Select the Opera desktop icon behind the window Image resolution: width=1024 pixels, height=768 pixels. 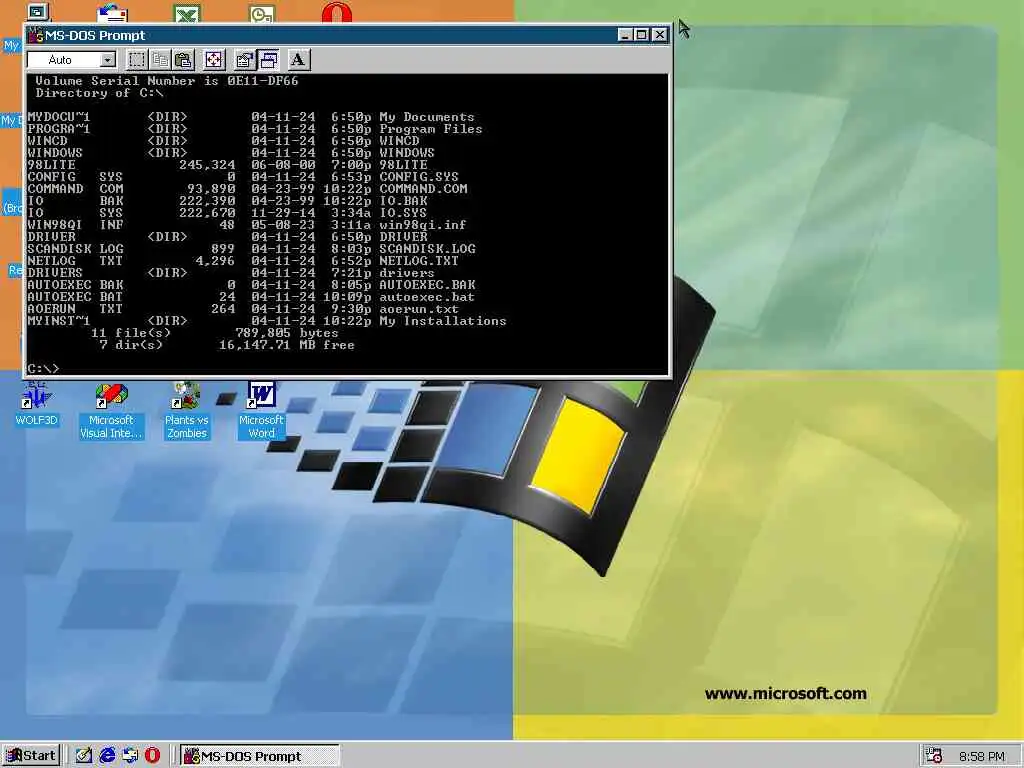[337, 12]
